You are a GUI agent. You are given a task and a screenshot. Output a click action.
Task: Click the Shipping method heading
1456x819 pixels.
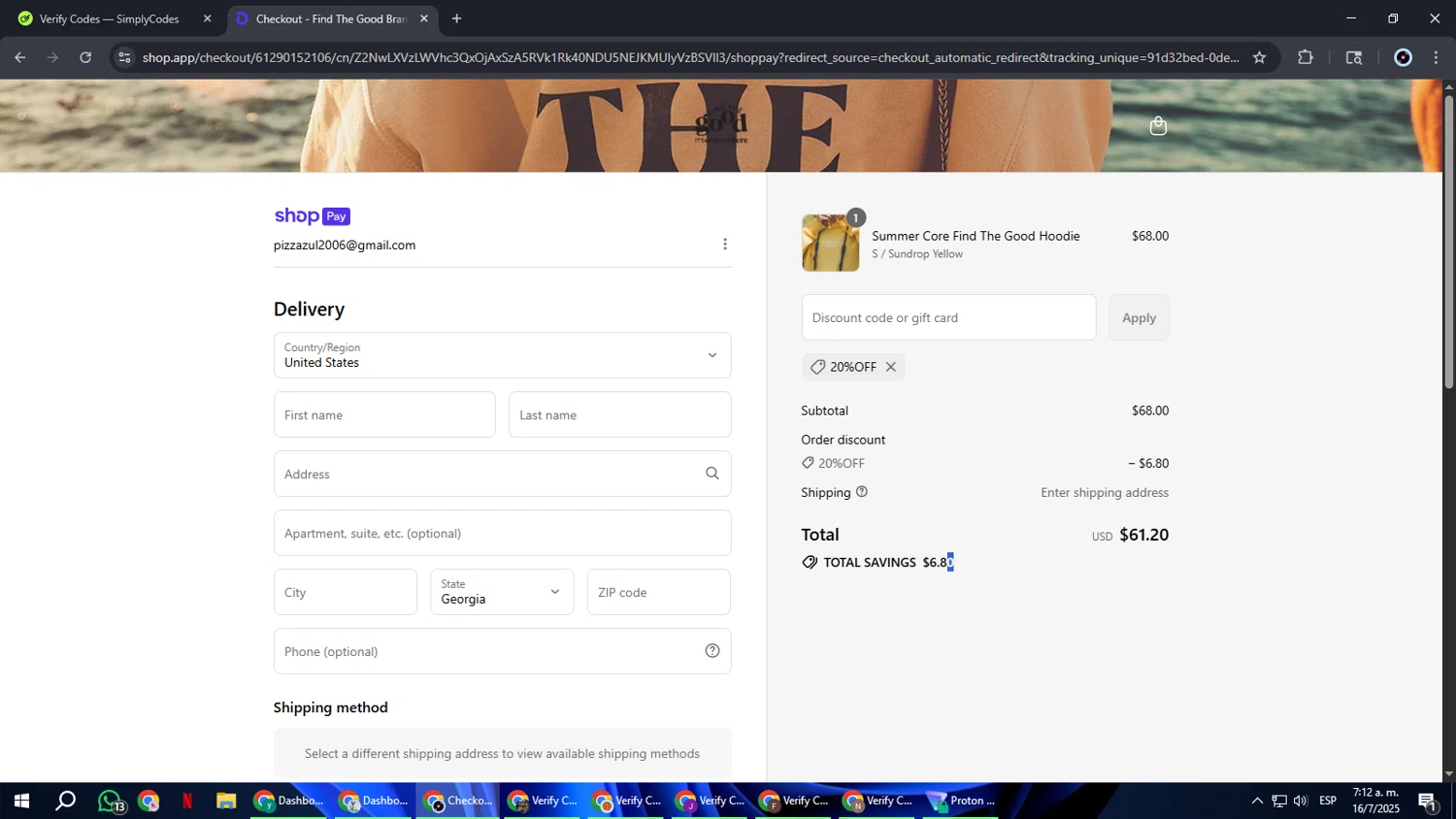point(331,707)
